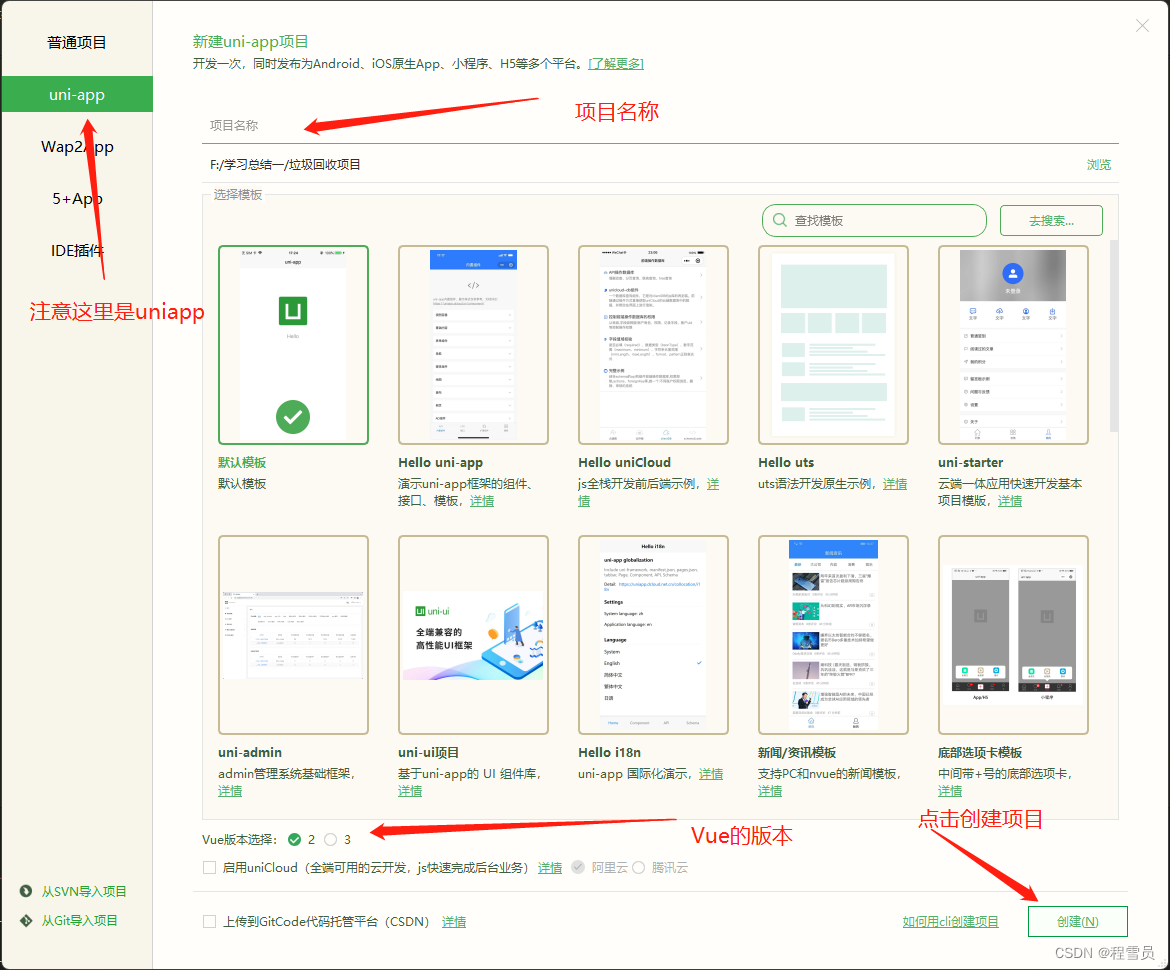This screenshot has height=970, width=1170.
Task: Select the uni-ui项目 template thumbnail
Action: coord(473,634)
